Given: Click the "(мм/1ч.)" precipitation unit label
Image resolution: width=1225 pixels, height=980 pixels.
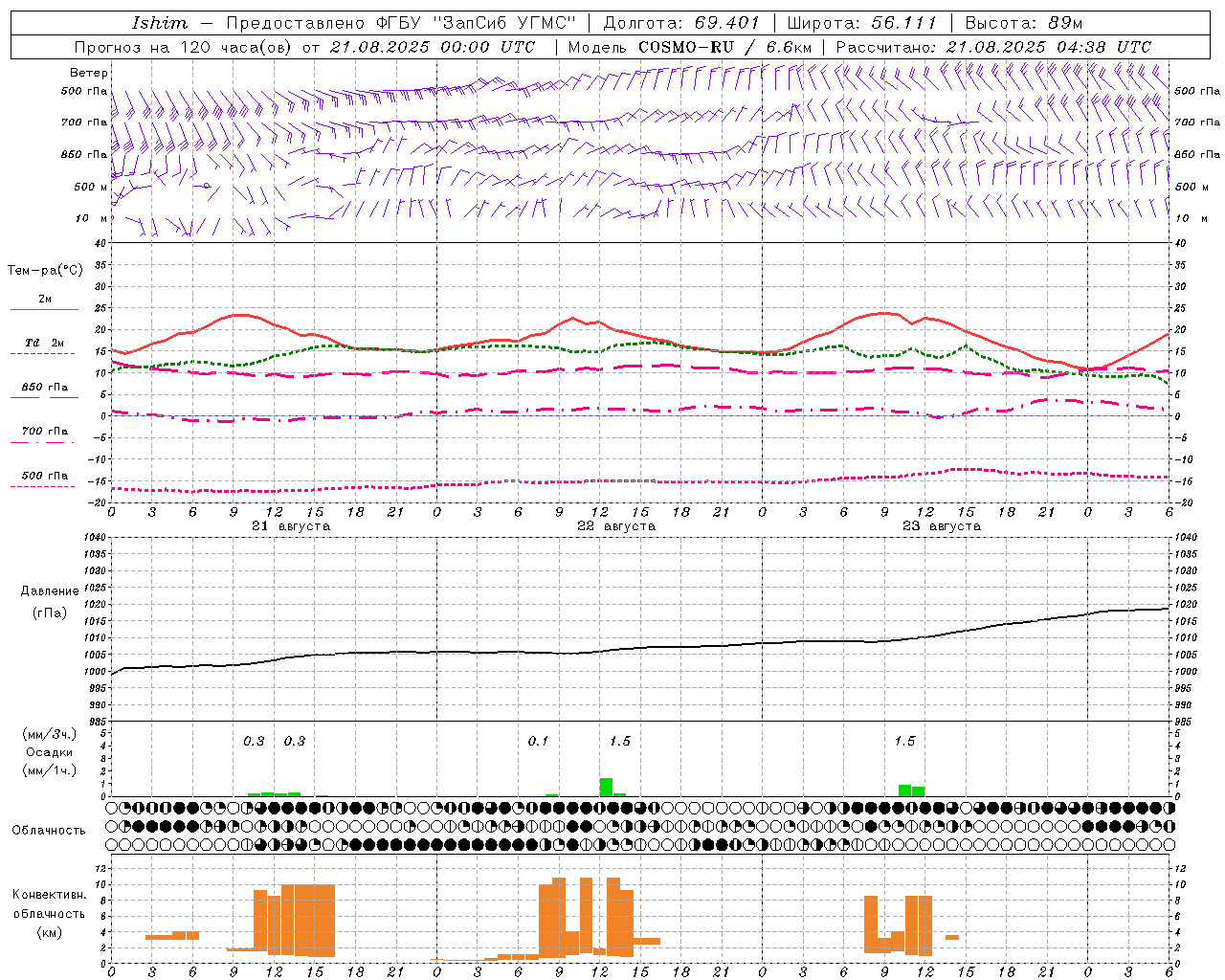Looking at the screenshot, I should pos(50,770).
